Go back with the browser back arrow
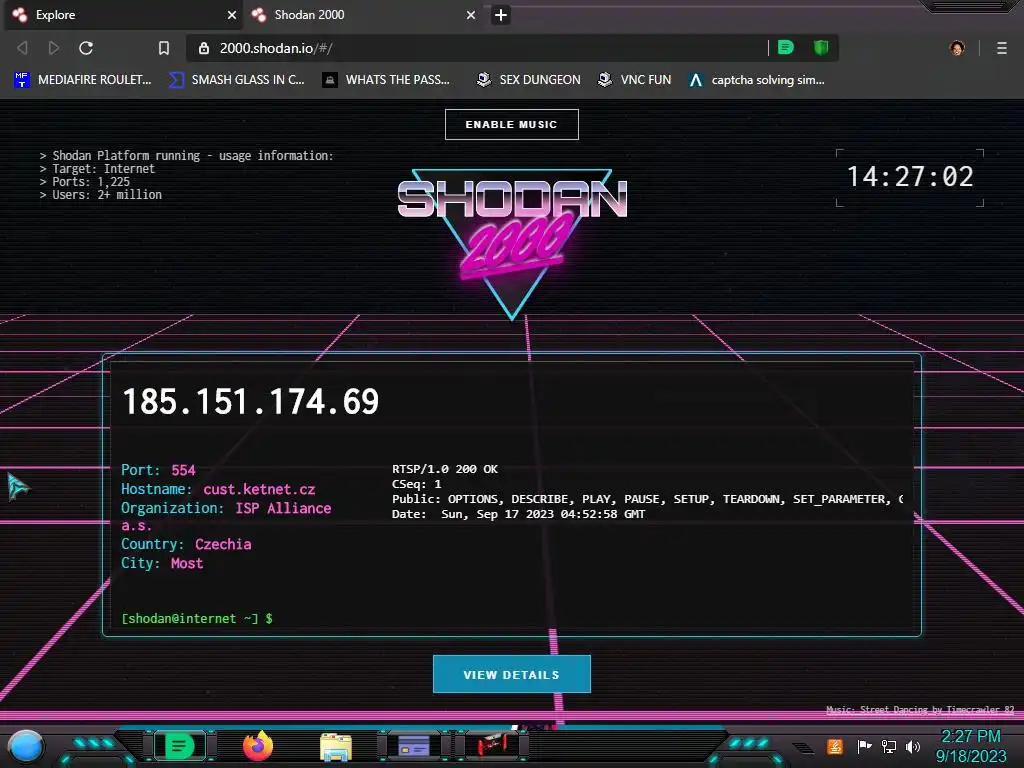 tap(22, 48)
